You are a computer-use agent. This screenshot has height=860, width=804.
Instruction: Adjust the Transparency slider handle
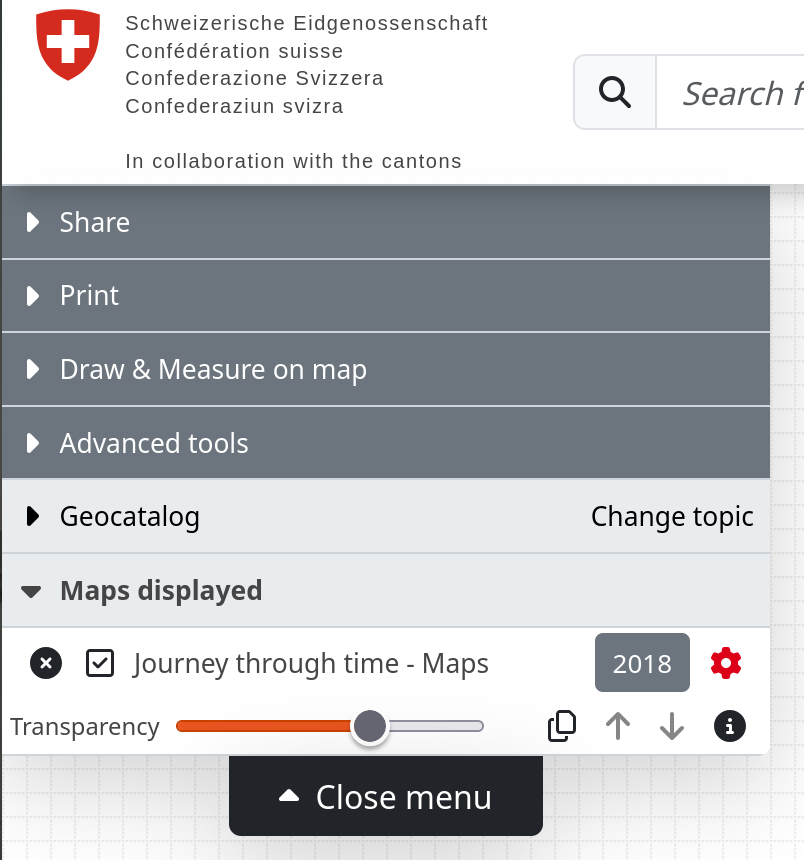370,727
